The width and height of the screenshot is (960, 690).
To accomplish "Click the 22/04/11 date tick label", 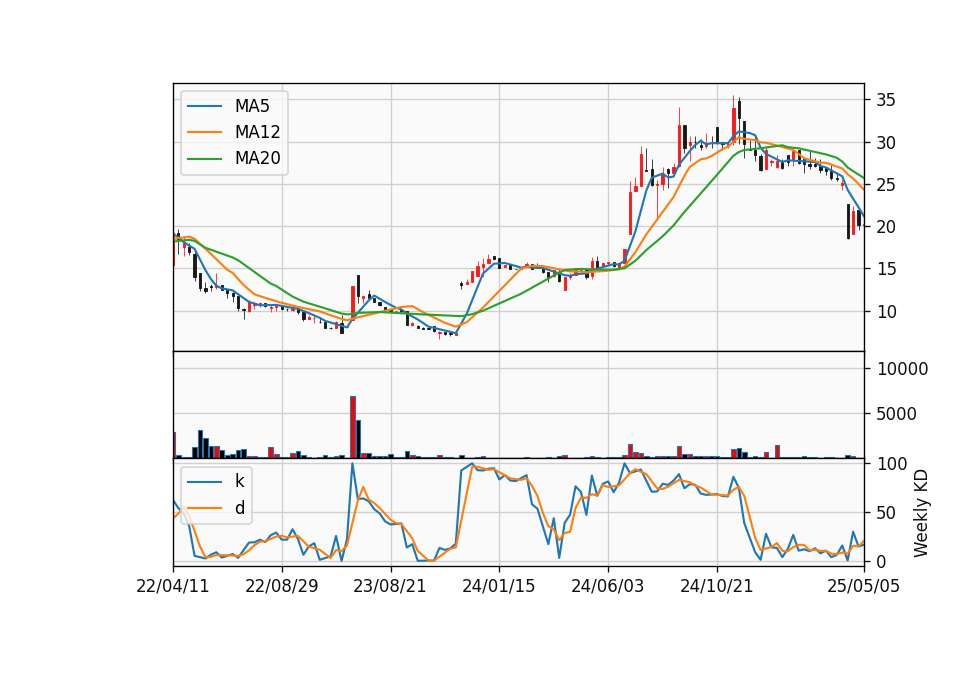I will (x=173, y=586).
